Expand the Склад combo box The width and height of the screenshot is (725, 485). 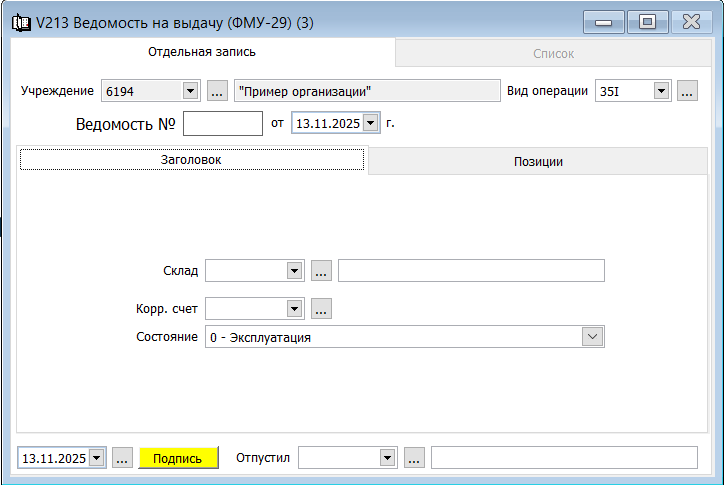[x=294, y=271]
